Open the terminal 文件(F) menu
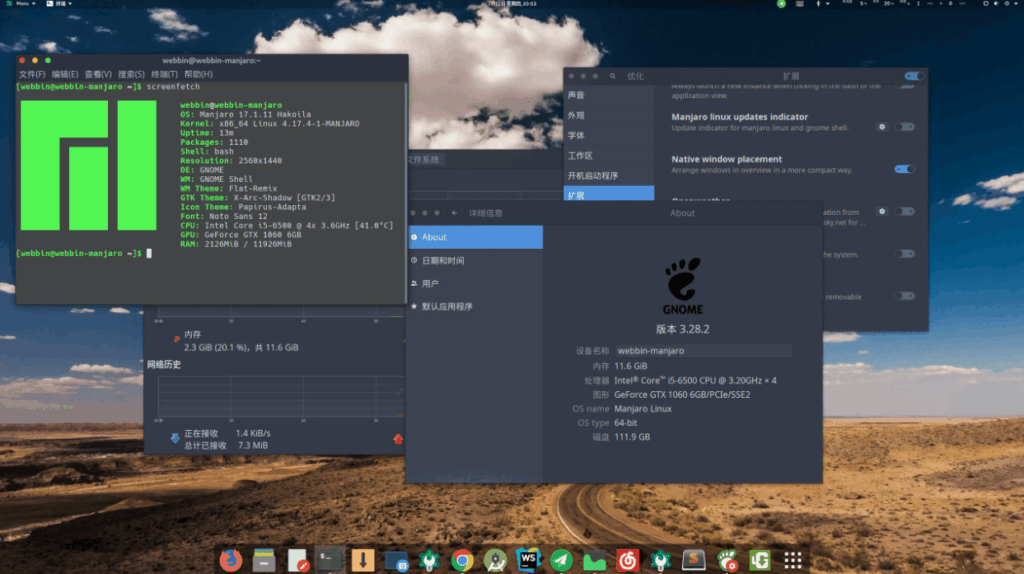Image resolution: width=1024 pixels, height=574 pixels. point(32,74)
